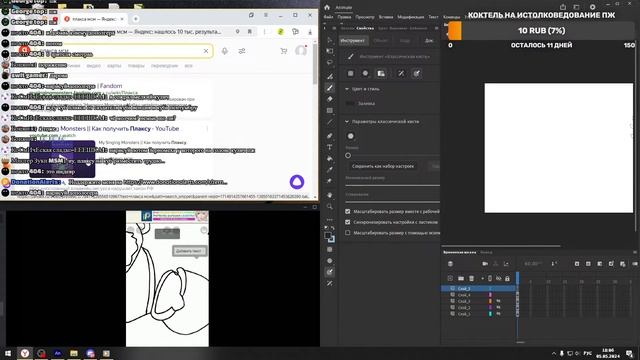This screenshot has width=640, height=360.
Task: Toggle the second checked synchronize settings checkbox
Action: pyautogui.click(x=348, y=222)
